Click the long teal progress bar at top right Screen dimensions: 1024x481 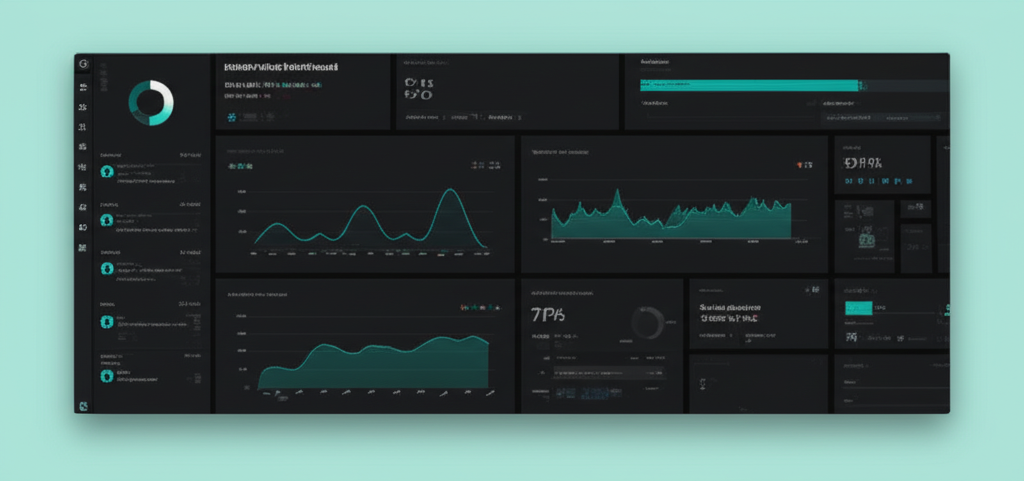coord(748,85)
